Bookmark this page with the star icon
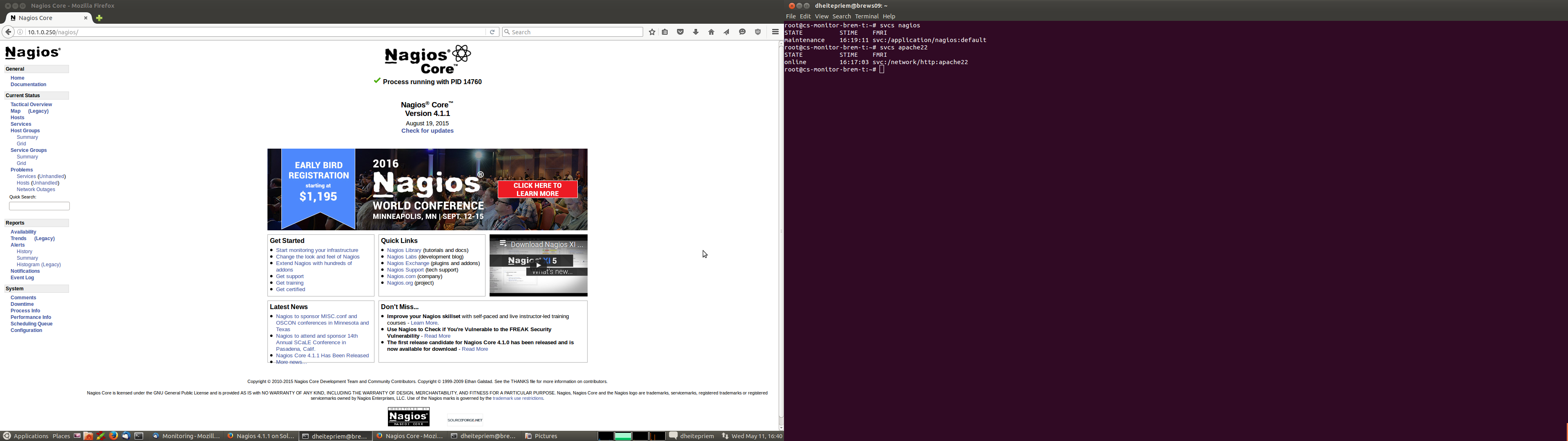 pyautogui.click(x=652, y=32)
